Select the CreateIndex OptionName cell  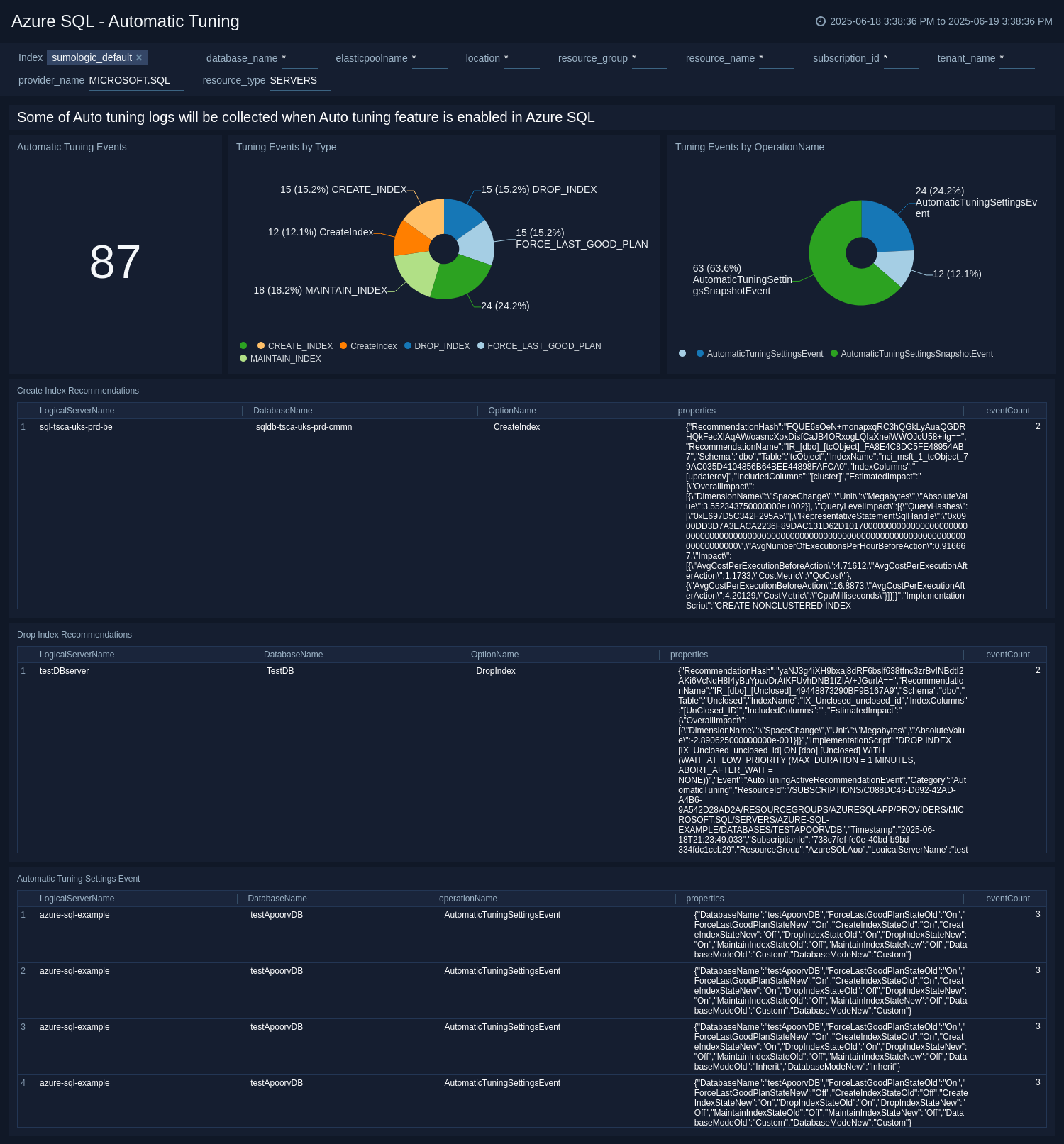point(516,427)
